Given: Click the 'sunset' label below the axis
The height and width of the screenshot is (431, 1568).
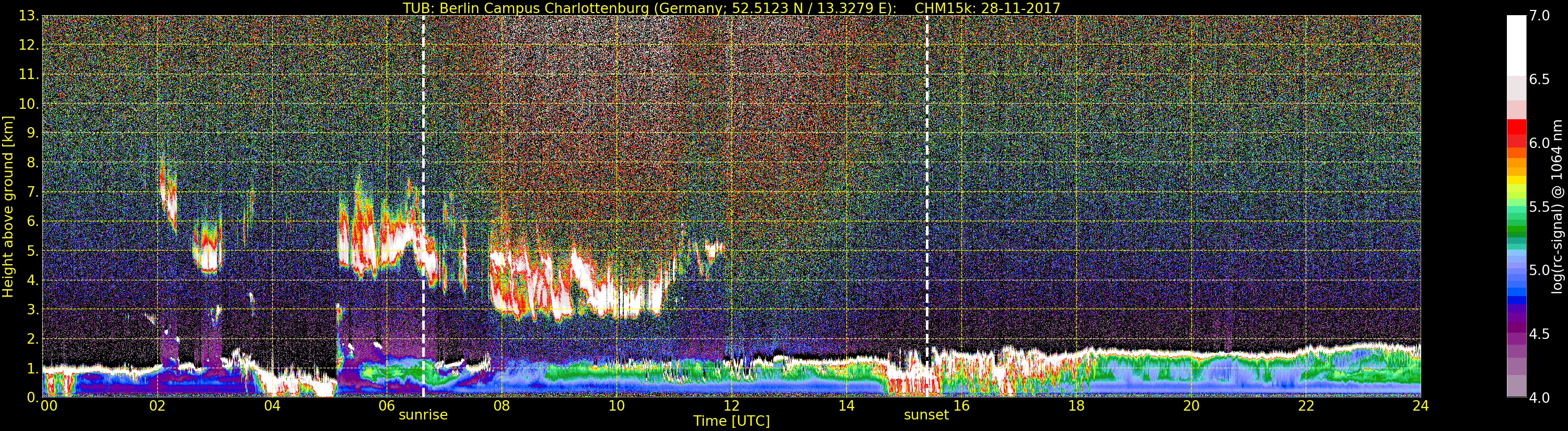Looking at the screenshot, I should pos(926,415).
